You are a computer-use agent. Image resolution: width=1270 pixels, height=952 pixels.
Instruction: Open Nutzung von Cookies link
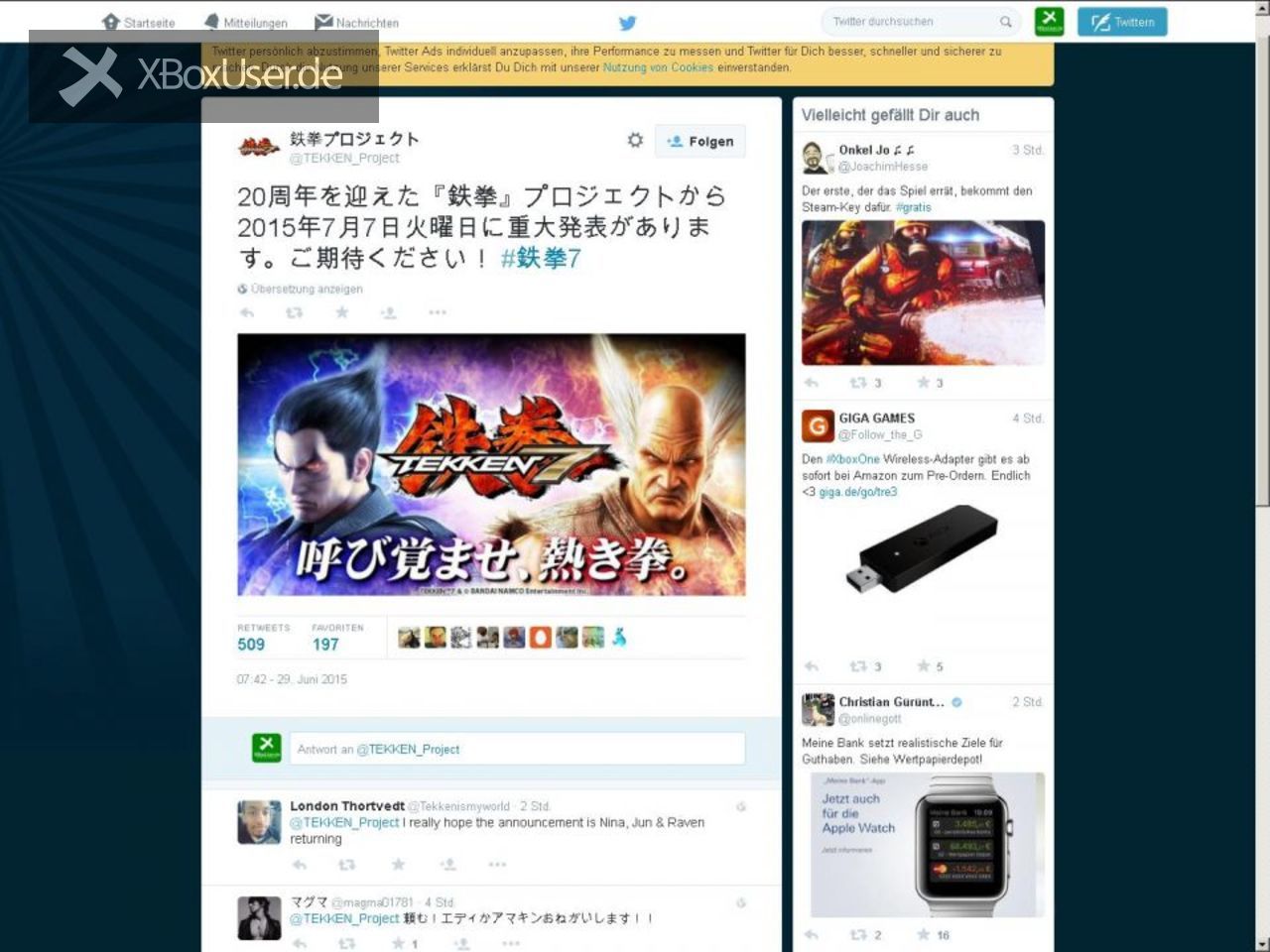(x=658, y=67)
